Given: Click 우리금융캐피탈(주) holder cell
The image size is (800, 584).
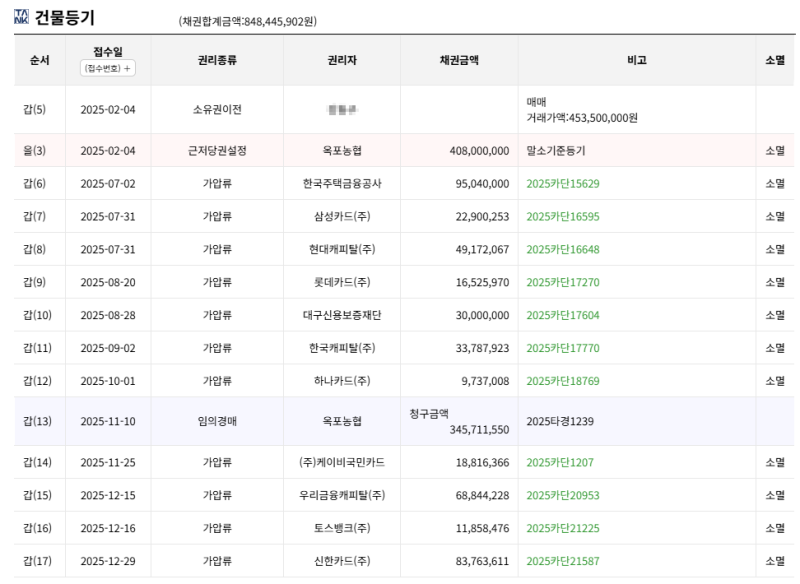Looking at the screenshot, I should pyautogui.click(x=342, y=495).
